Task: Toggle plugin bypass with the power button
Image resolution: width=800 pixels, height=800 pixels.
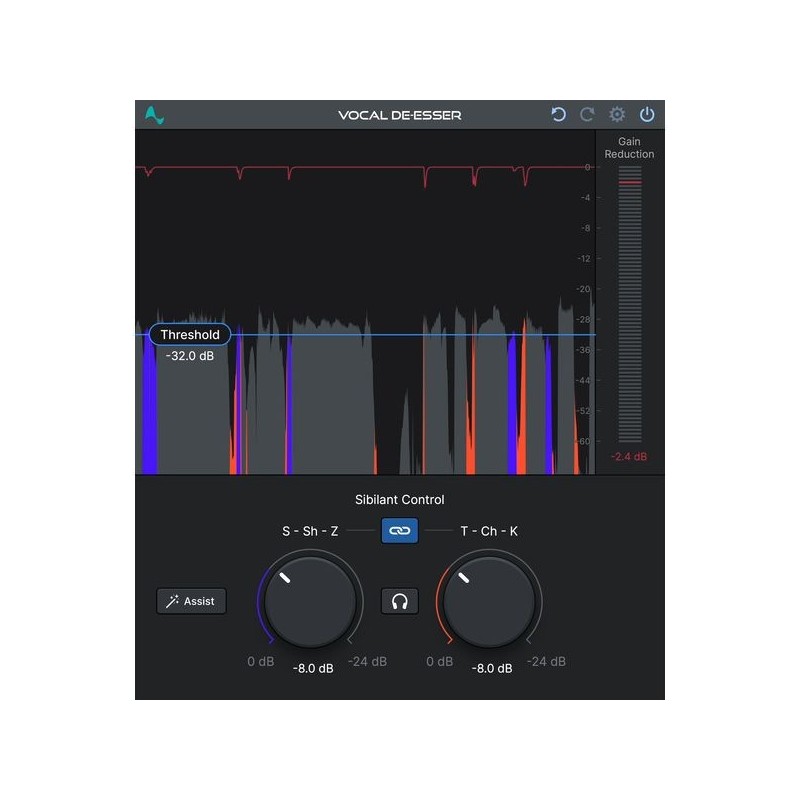Action: pyautogui.click(x=647, y=114)
